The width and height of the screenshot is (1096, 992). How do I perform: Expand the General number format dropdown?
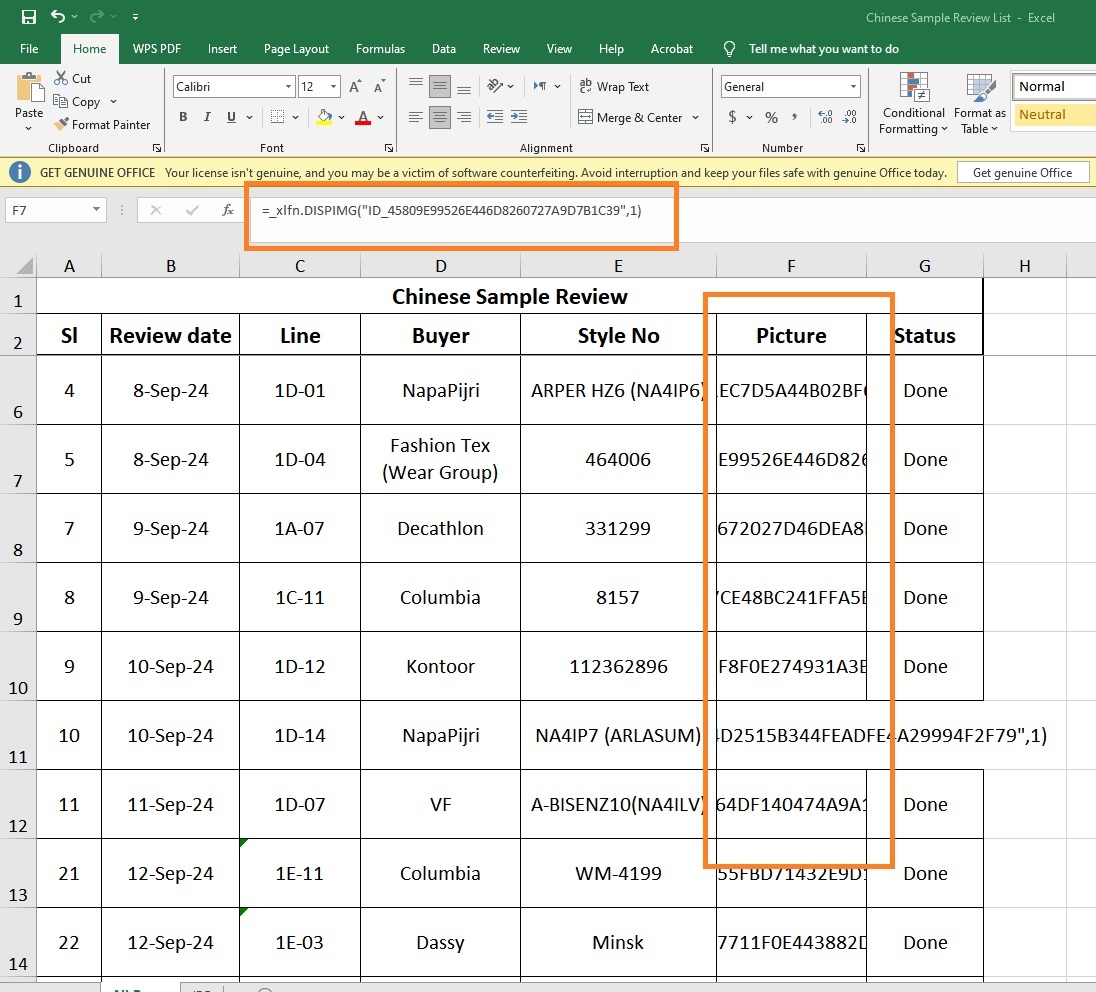pyautogui.click(x=852, y=87)
